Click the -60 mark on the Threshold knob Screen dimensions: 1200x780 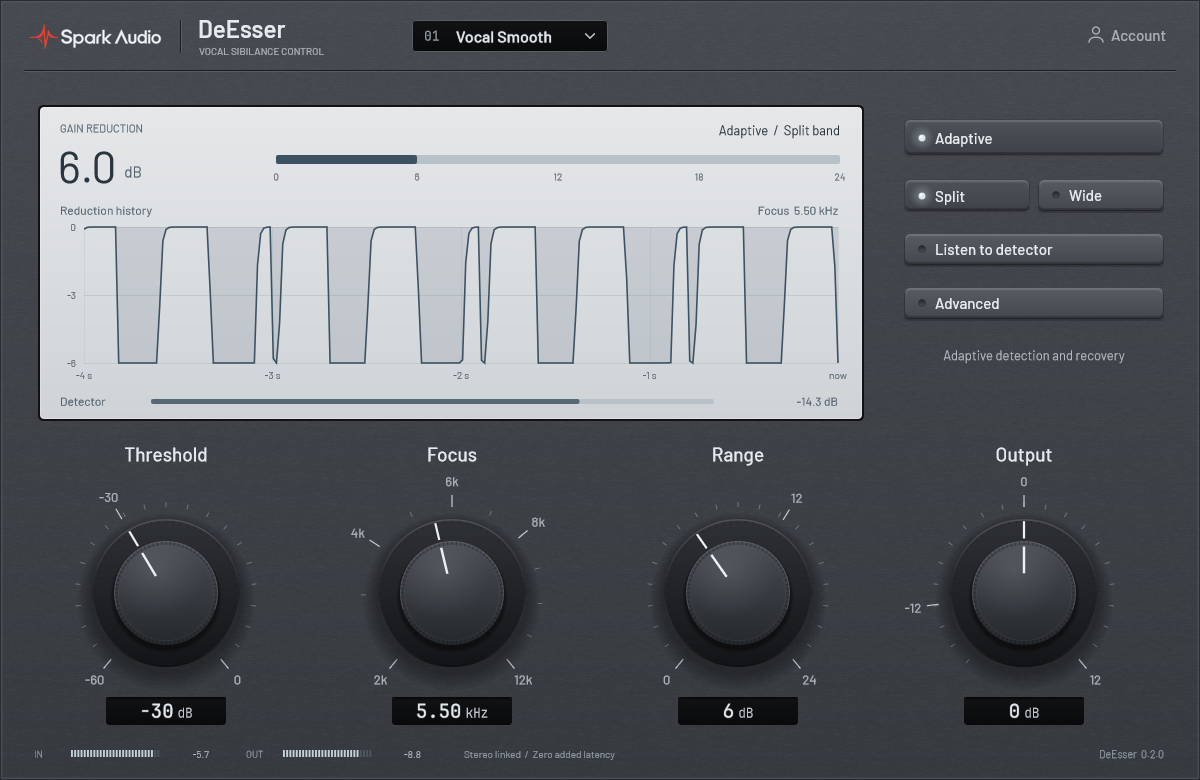pos(95,680)
